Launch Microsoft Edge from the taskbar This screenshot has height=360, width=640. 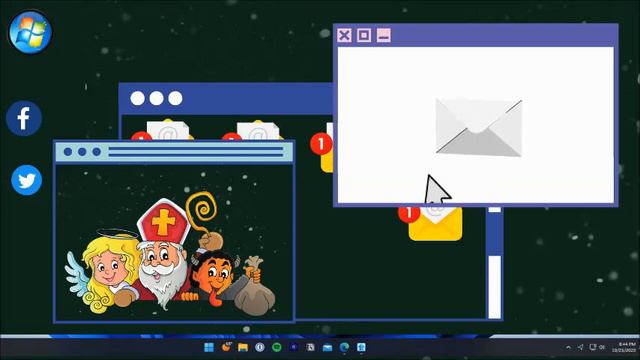pyautogui.click(x=344, y=347)
